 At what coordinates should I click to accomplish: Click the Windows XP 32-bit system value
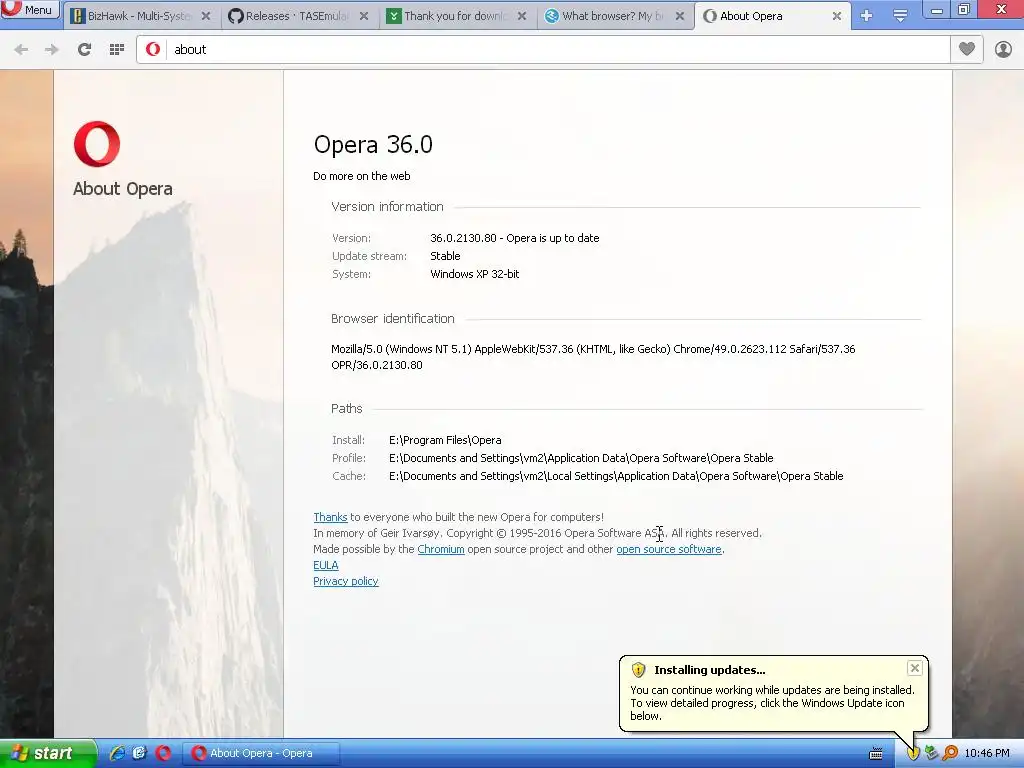pyautogui.click(x=475, y=274)
